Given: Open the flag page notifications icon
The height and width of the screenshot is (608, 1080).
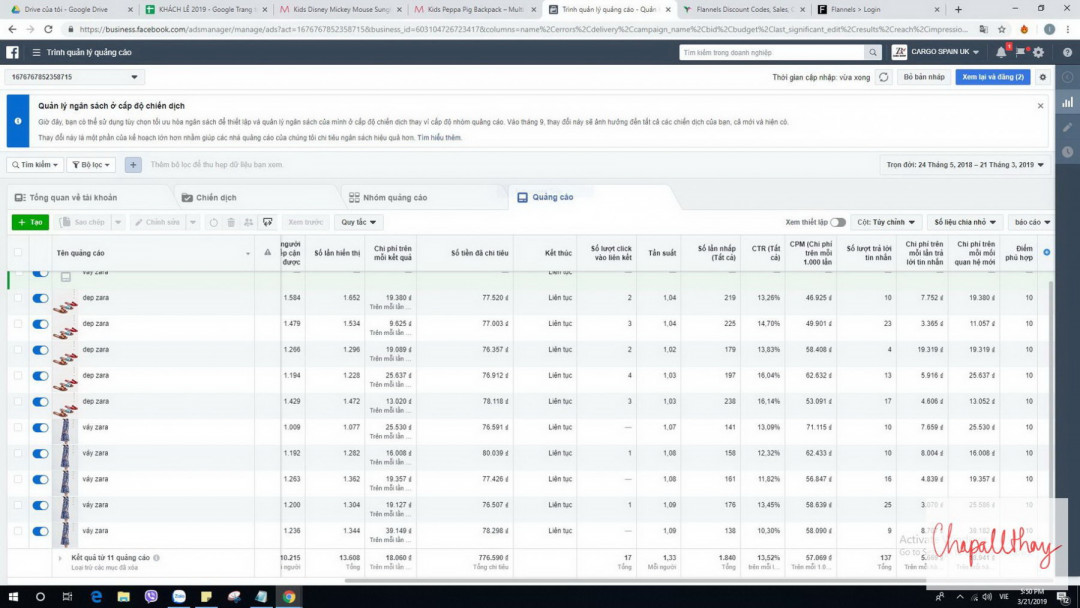Looking at the screenshot, I should (1021, 52).
